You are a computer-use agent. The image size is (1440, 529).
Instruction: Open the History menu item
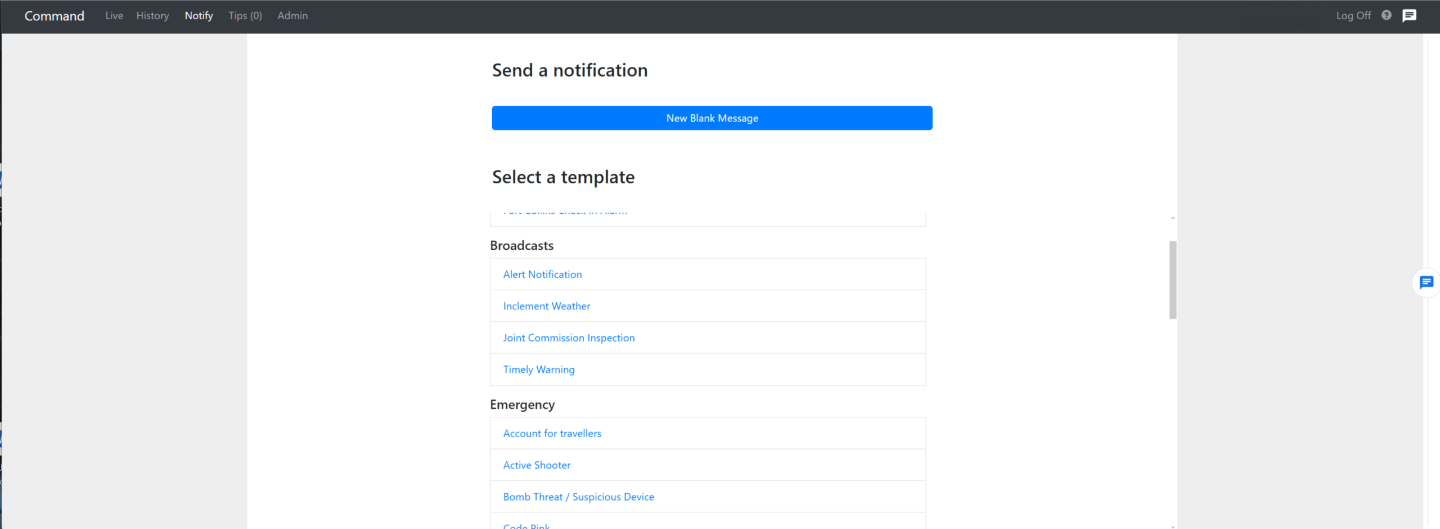(x=152, y=16)
